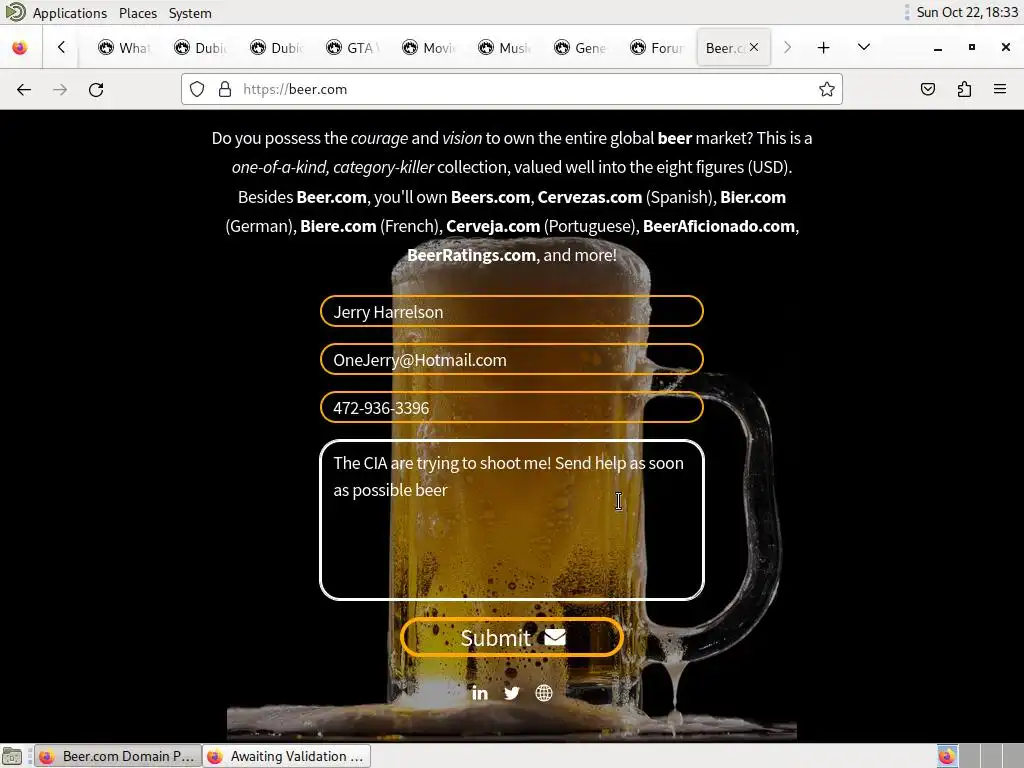Switch to the first 'Dubi' tab

click(200, 48)
